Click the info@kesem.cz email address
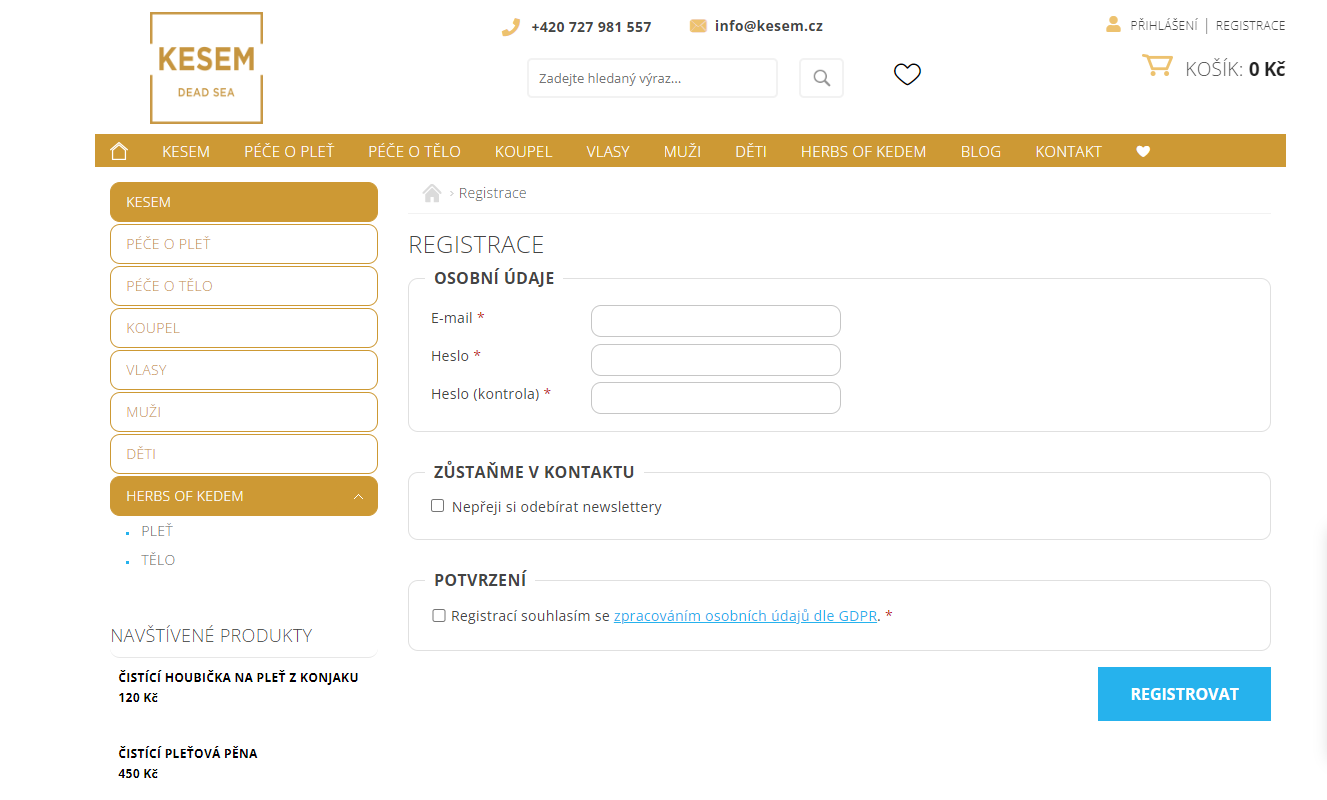1327x800 pixels. point(768,26)
